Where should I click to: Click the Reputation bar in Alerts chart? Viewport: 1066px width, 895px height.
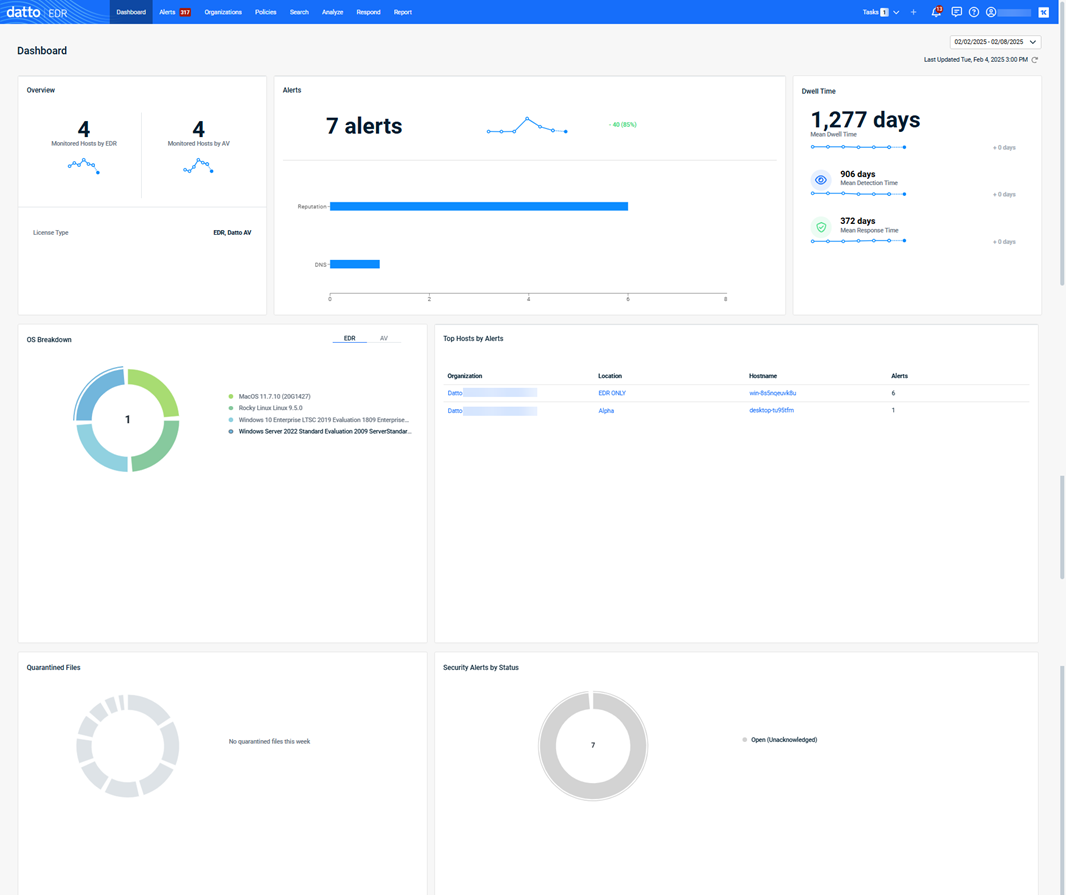click(478, 207)
